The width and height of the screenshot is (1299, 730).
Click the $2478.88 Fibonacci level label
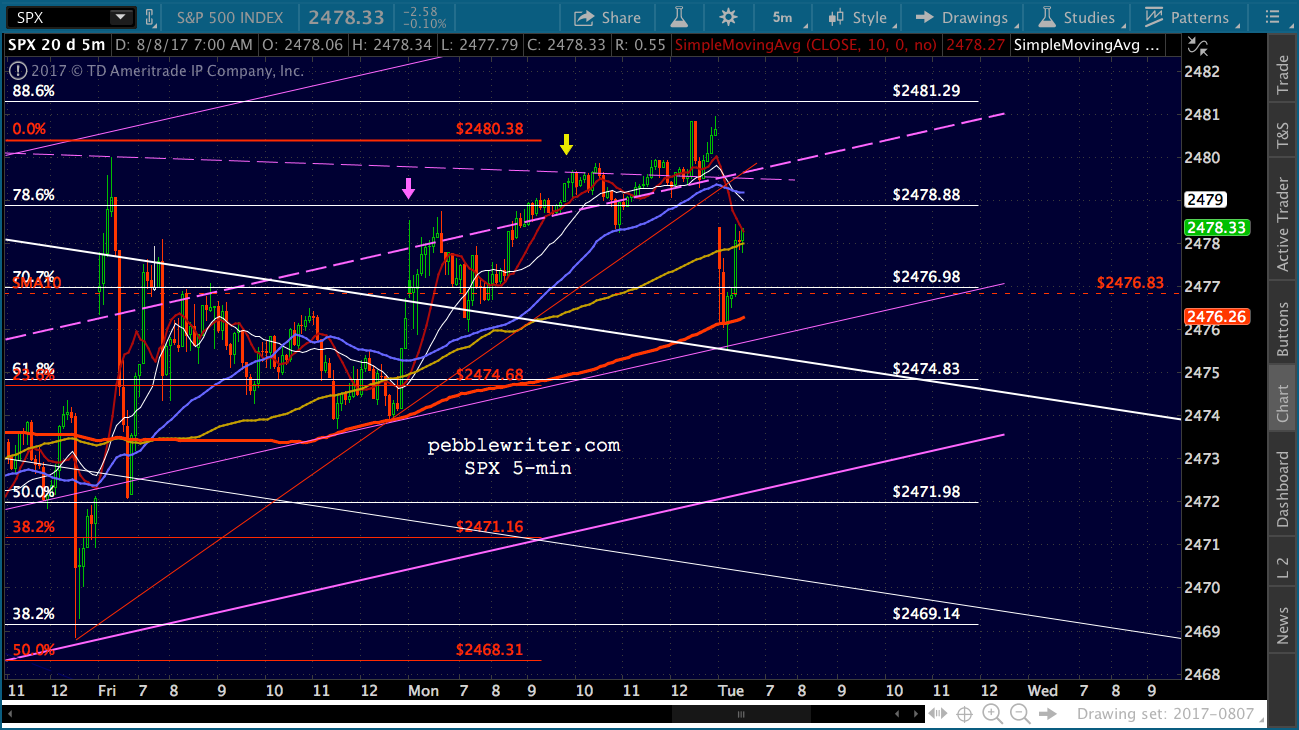pos(926,195)
